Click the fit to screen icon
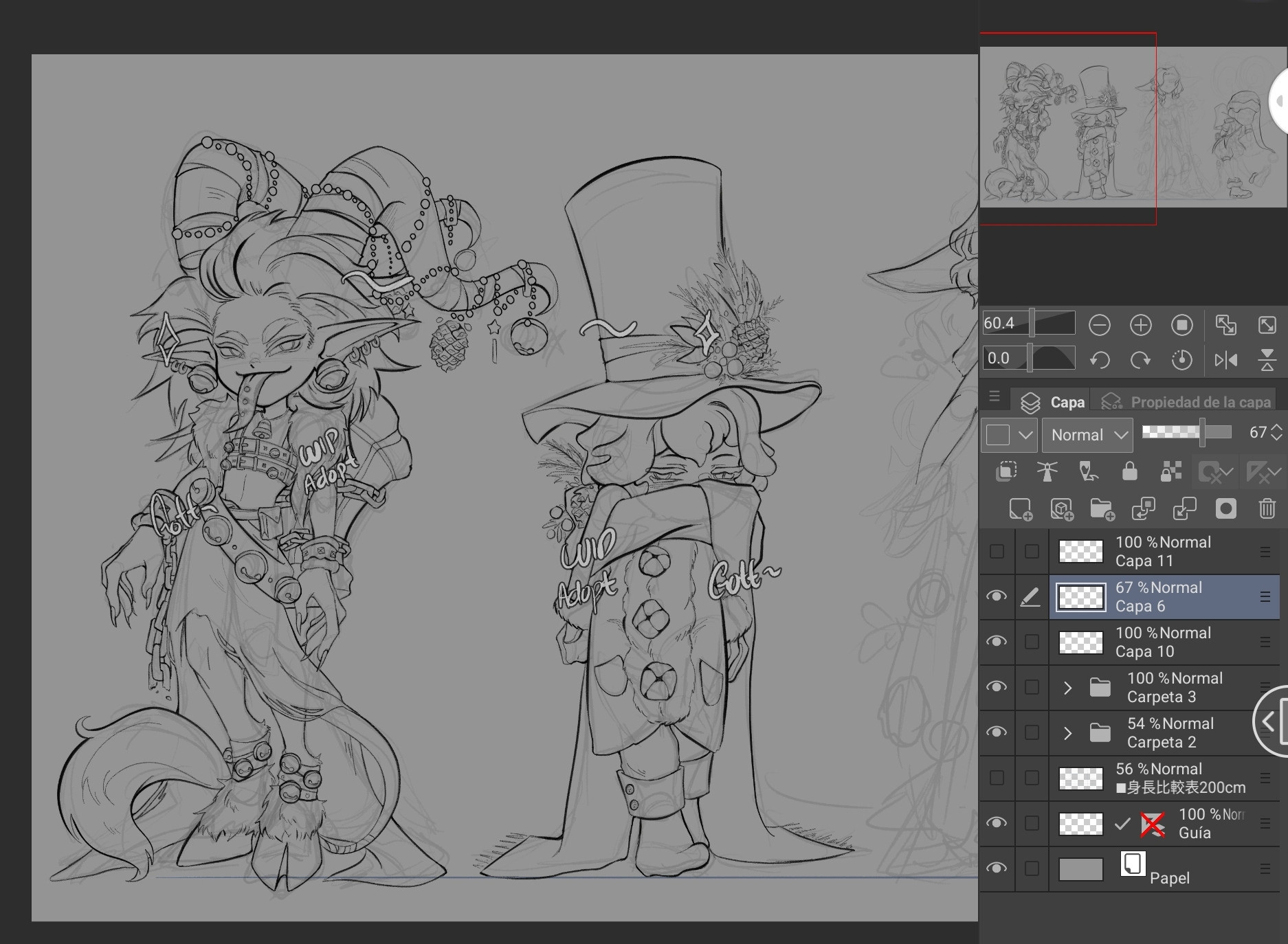This screenshot has width=1288, height=944. [x=1267, y=325]
